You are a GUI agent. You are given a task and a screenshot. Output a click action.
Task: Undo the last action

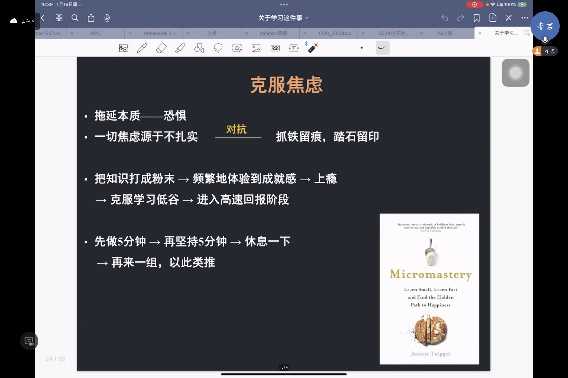(445, 18)
